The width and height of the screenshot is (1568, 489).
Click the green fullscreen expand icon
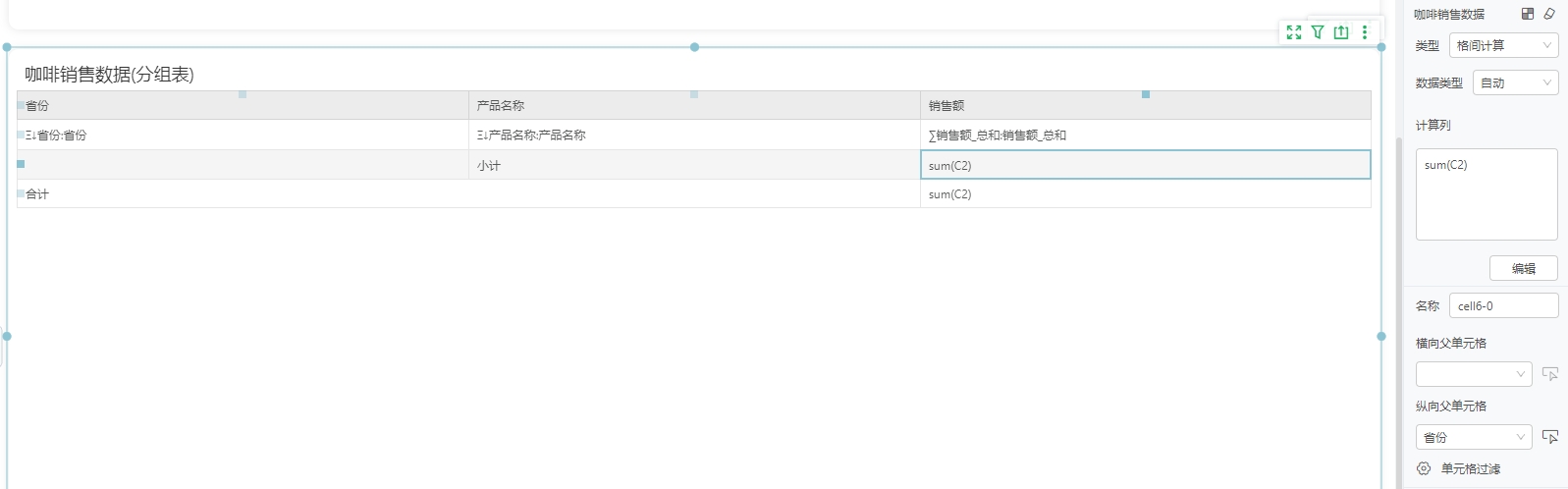pyautogui.click(x=1293, y=32)
